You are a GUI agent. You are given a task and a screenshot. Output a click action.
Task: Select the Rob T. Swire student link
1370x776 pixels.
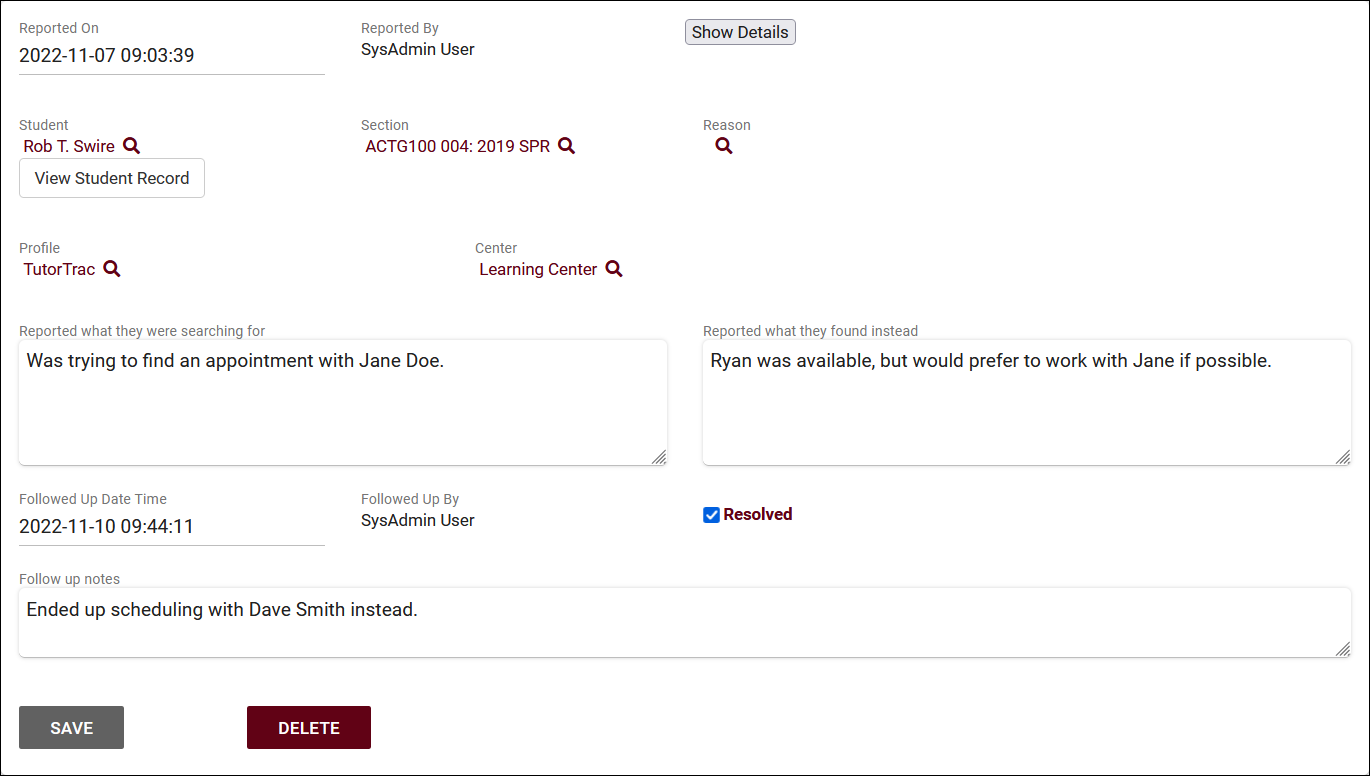(x=69, y=146)
